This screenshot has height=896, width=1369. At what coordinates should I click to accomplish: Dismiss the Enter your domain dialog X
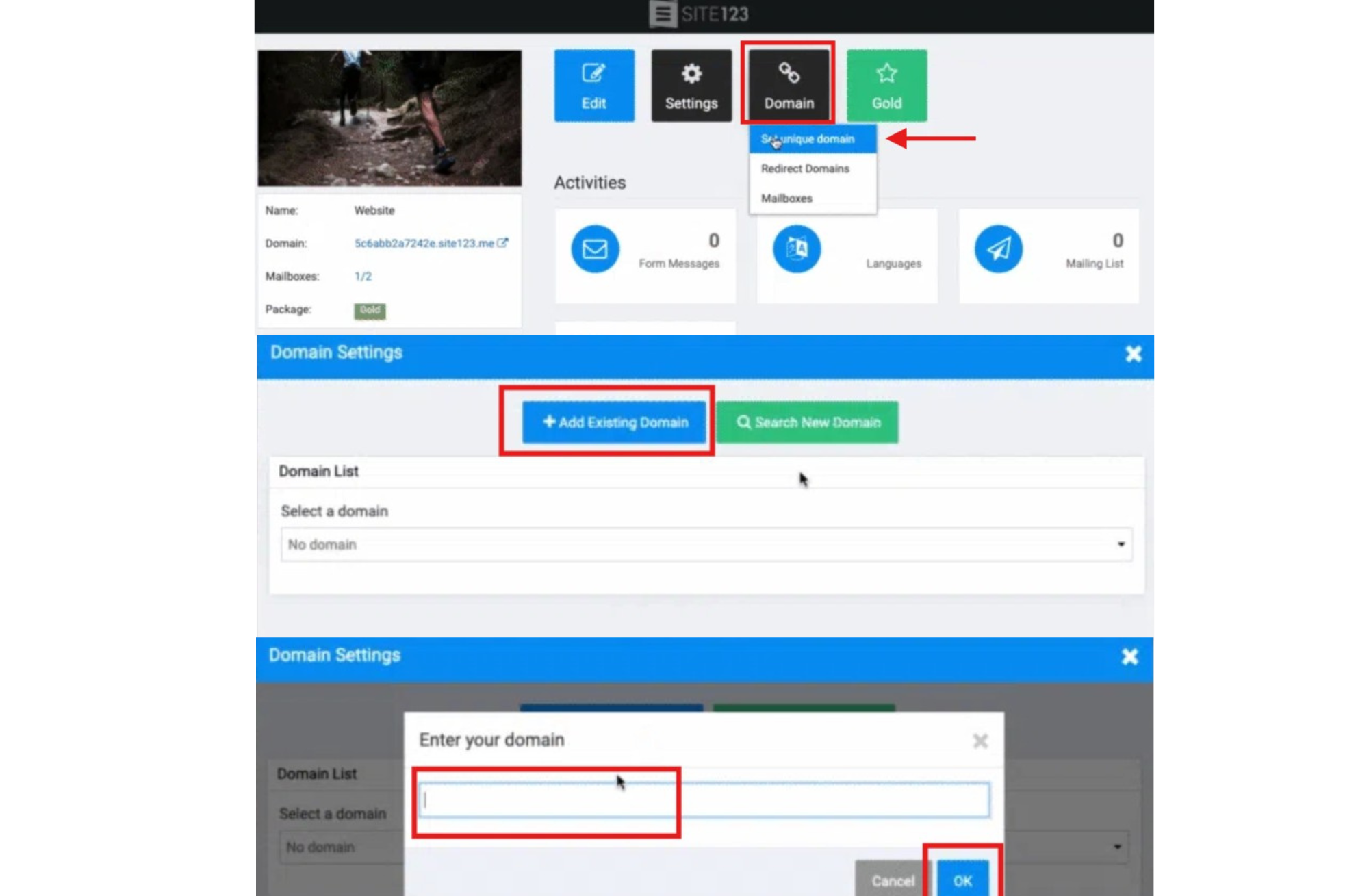pyautogui.click(x=980, y=741)
